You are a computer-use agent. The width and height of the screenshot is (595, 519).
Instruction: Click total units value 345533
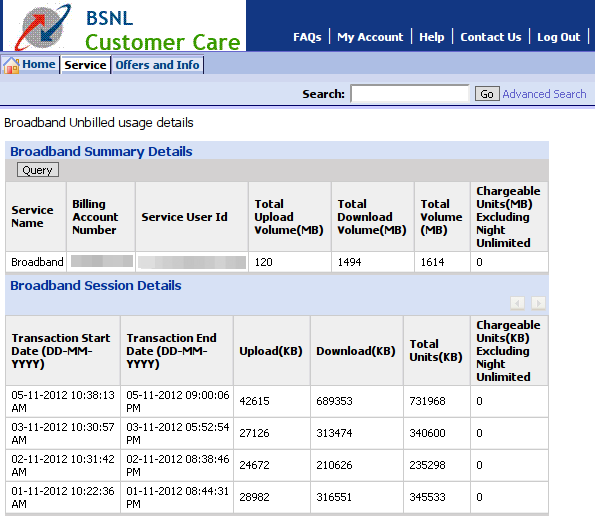[427, 497]
